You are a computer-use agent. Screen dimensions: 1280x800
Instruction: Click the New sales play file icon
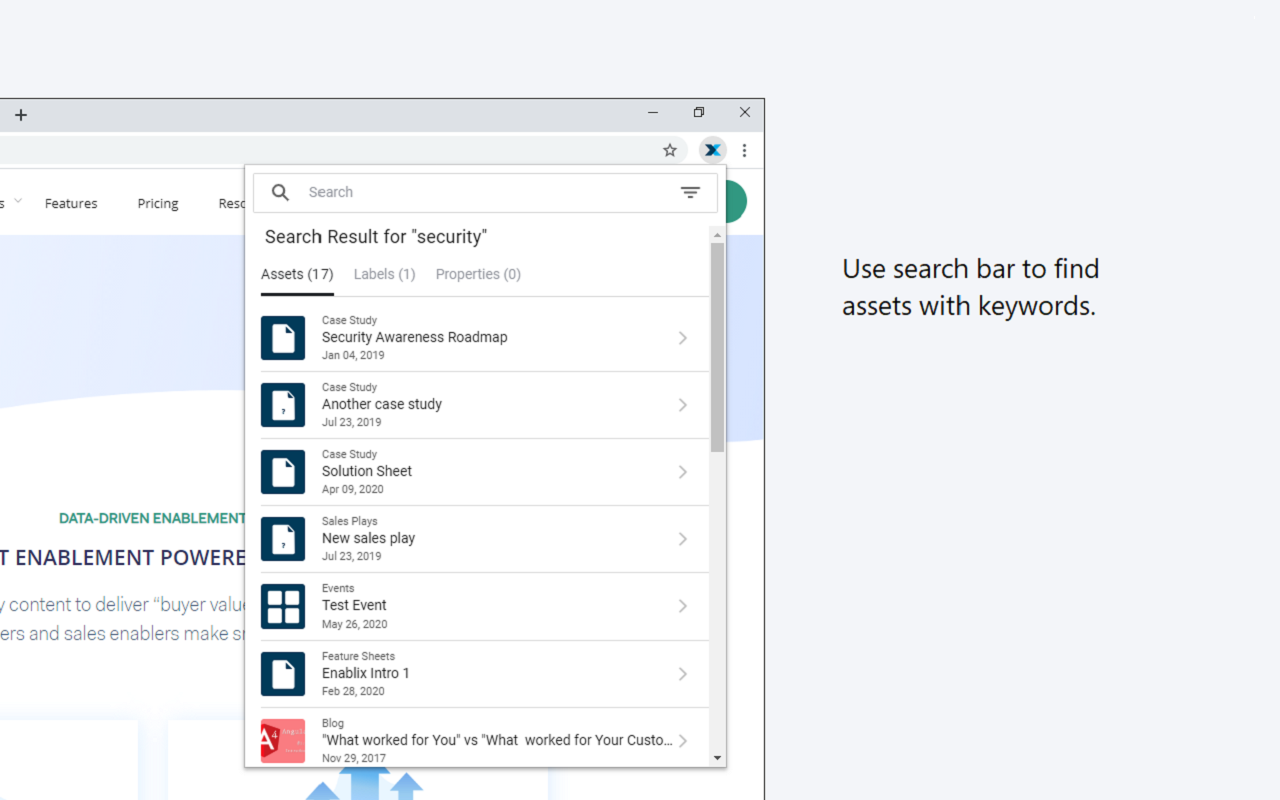click(283, 539)
